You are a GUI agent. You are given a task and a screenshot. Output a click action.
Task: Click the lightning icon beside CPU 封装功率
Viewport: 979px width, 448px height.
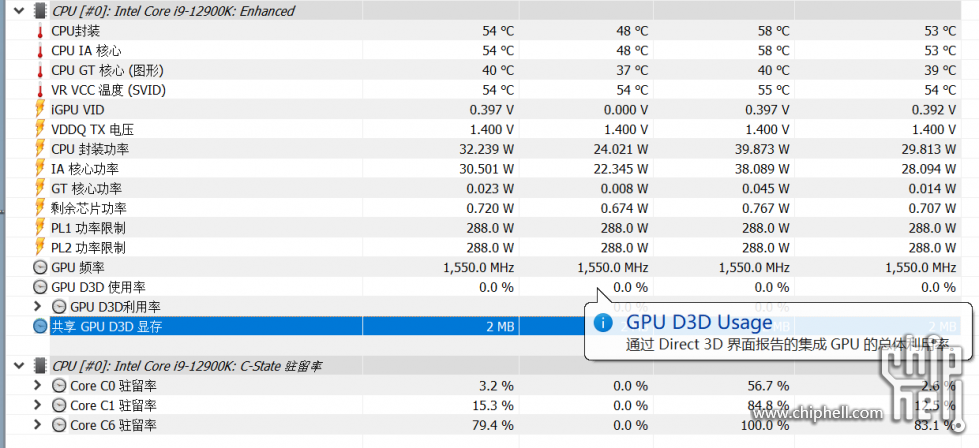(x=40, y=149)
